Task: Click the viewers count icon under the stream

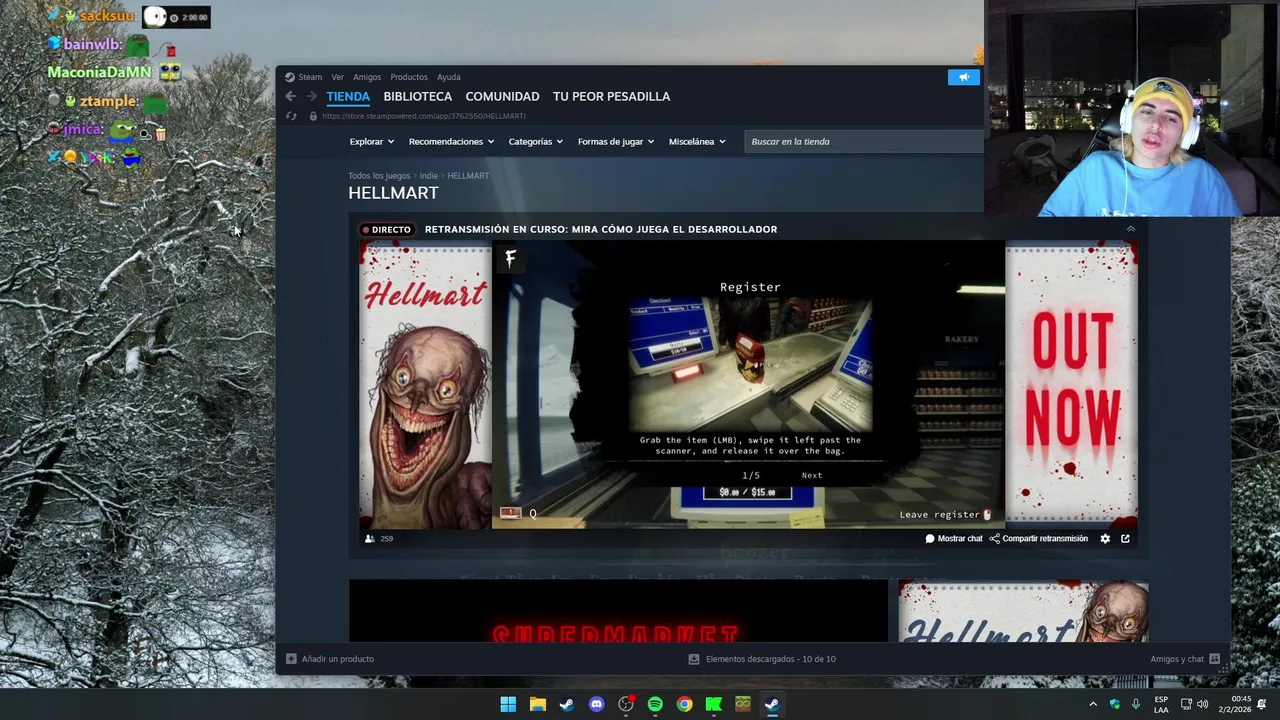Action: pos(370,539)
